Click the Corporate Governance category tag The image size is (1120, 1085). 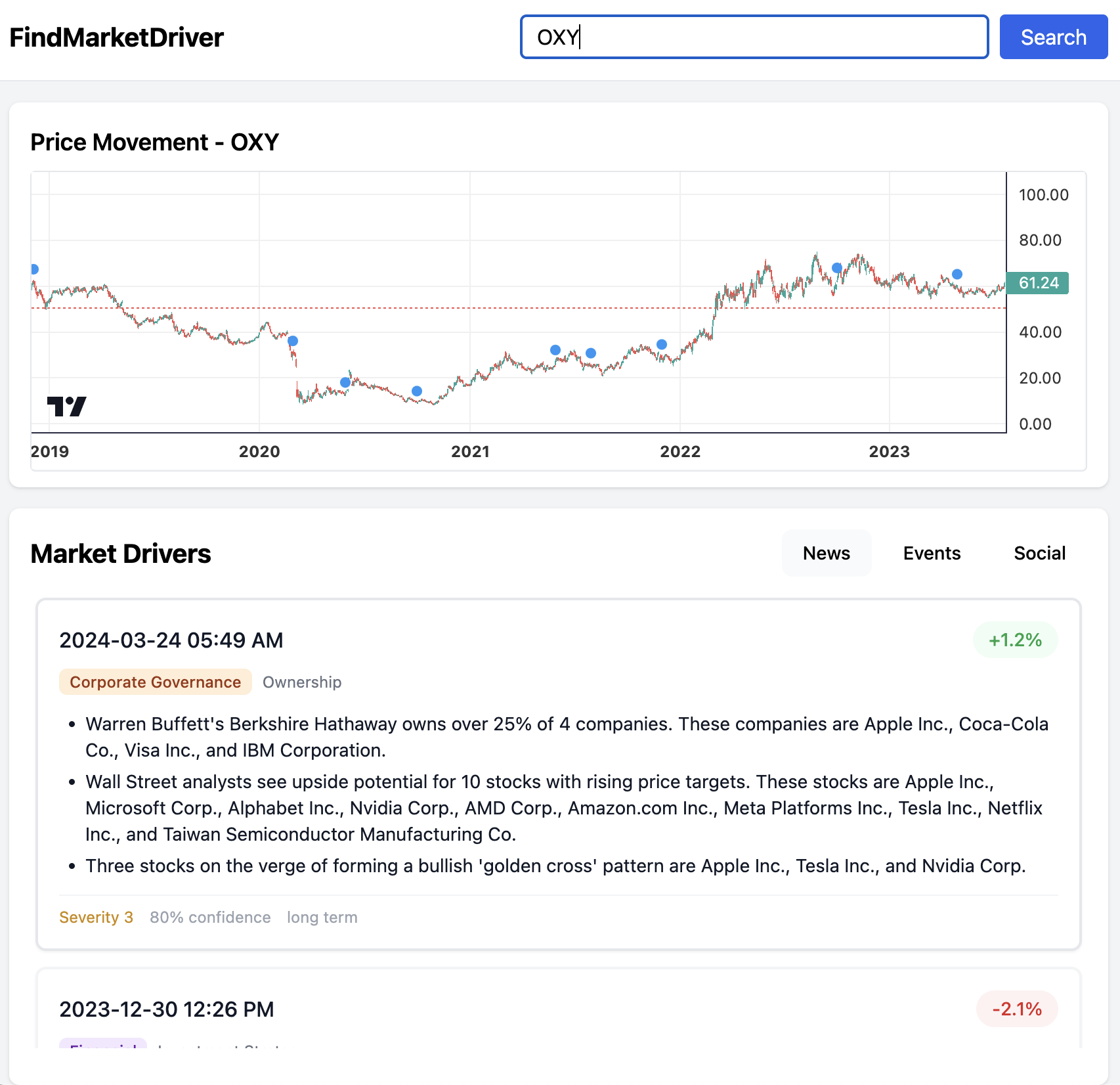[156, 682]
